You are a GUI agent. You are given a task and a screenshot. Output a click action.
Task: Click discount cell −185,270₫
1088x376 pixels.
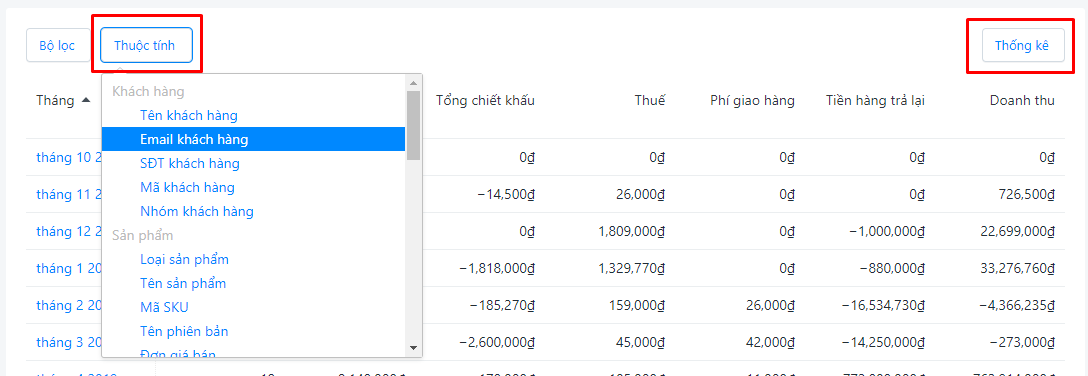[501, 305]
